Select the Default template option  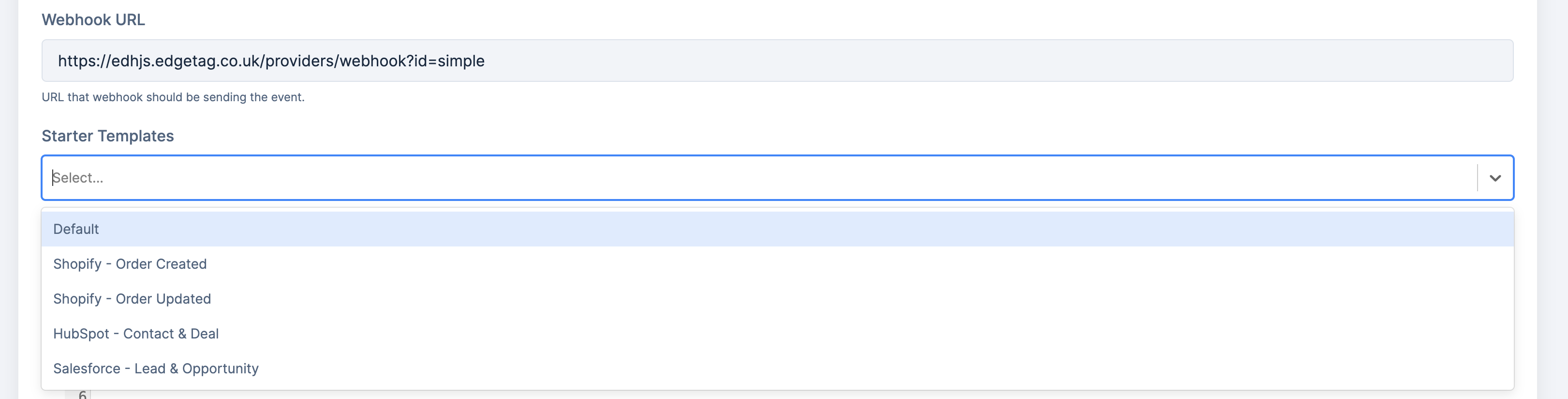[777, 229]
